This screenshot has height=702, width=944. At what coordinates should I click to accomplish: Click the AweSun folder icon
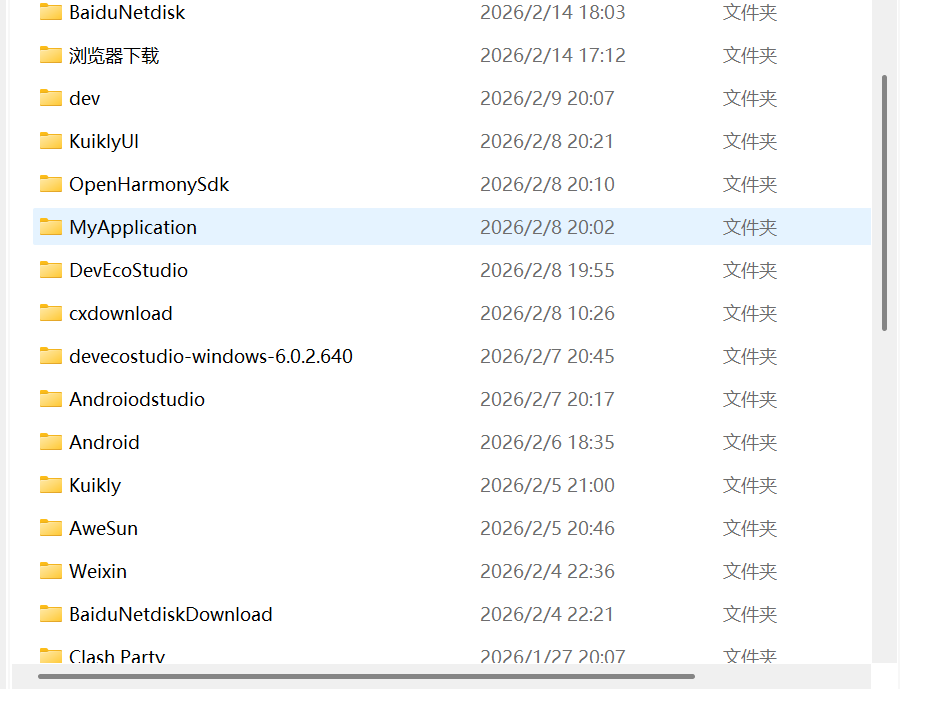point(51,529)
